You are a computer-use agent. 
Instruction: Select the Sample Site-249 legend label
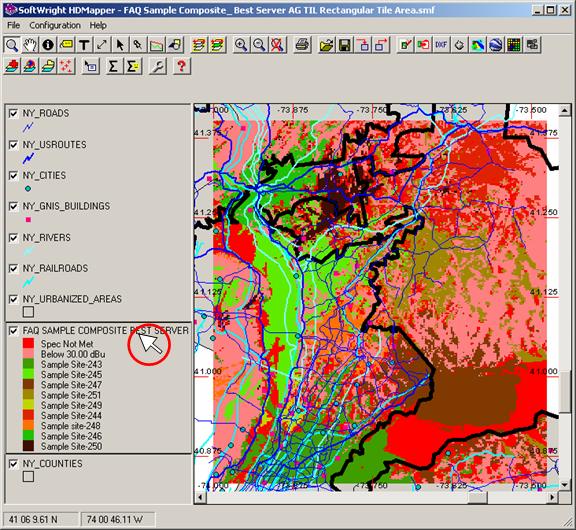point(71,405)
